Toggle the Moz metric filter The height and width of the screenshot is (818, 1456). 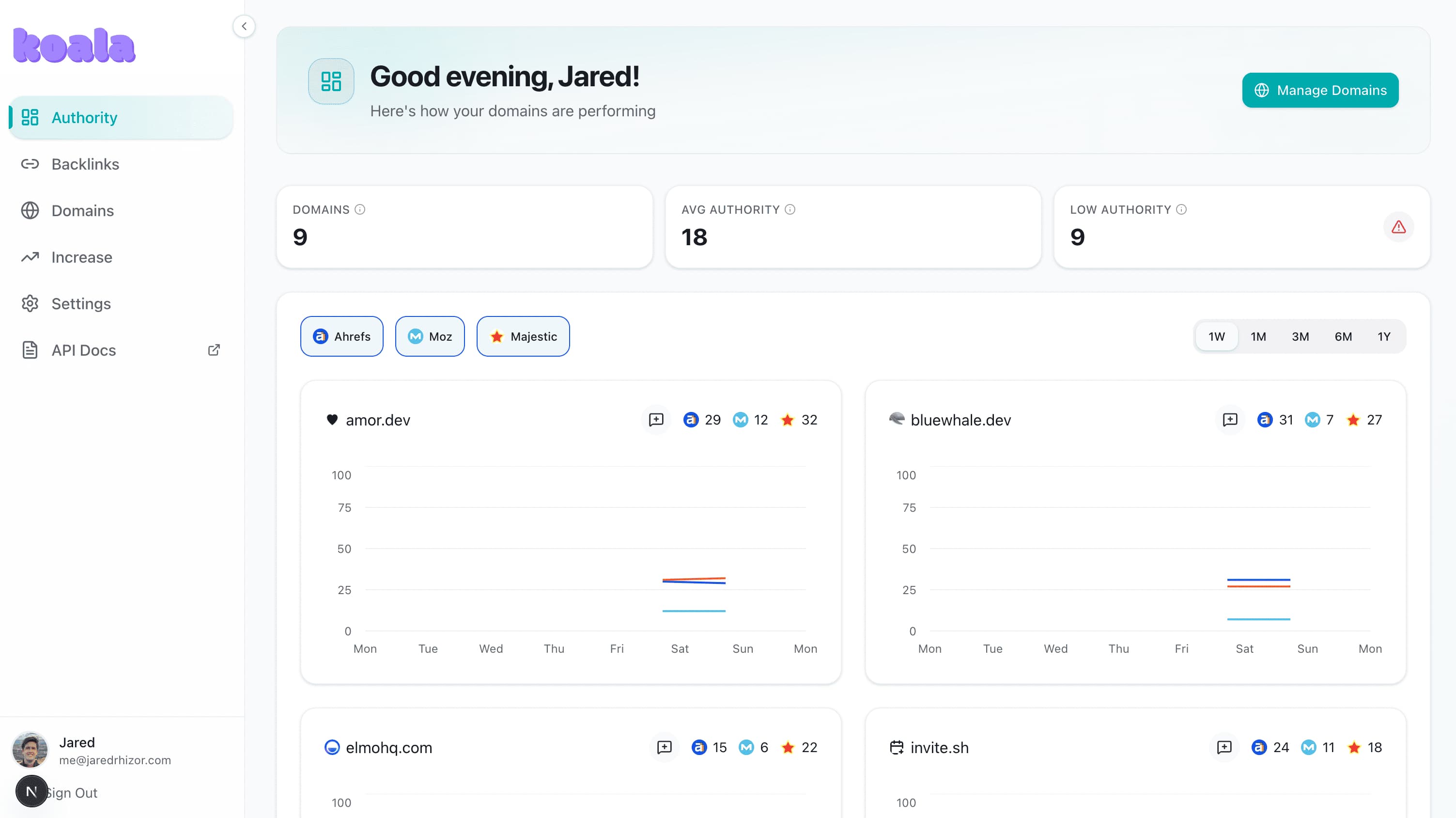(430, 336)
